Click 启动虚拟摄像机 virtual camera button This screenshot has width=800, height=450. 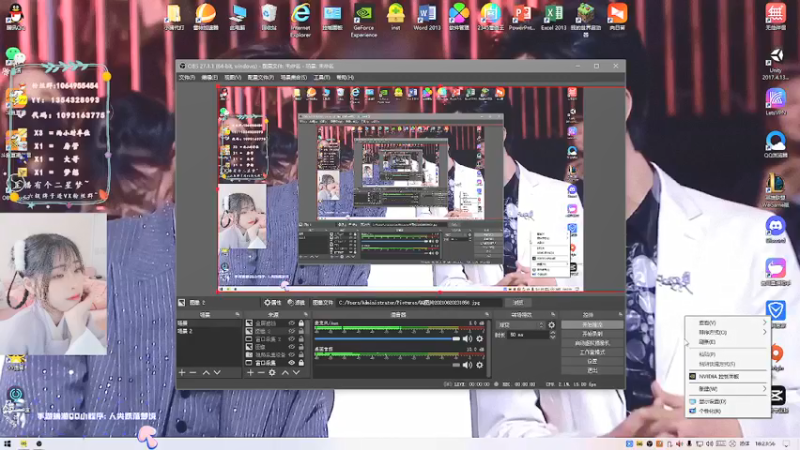point(592,343)
